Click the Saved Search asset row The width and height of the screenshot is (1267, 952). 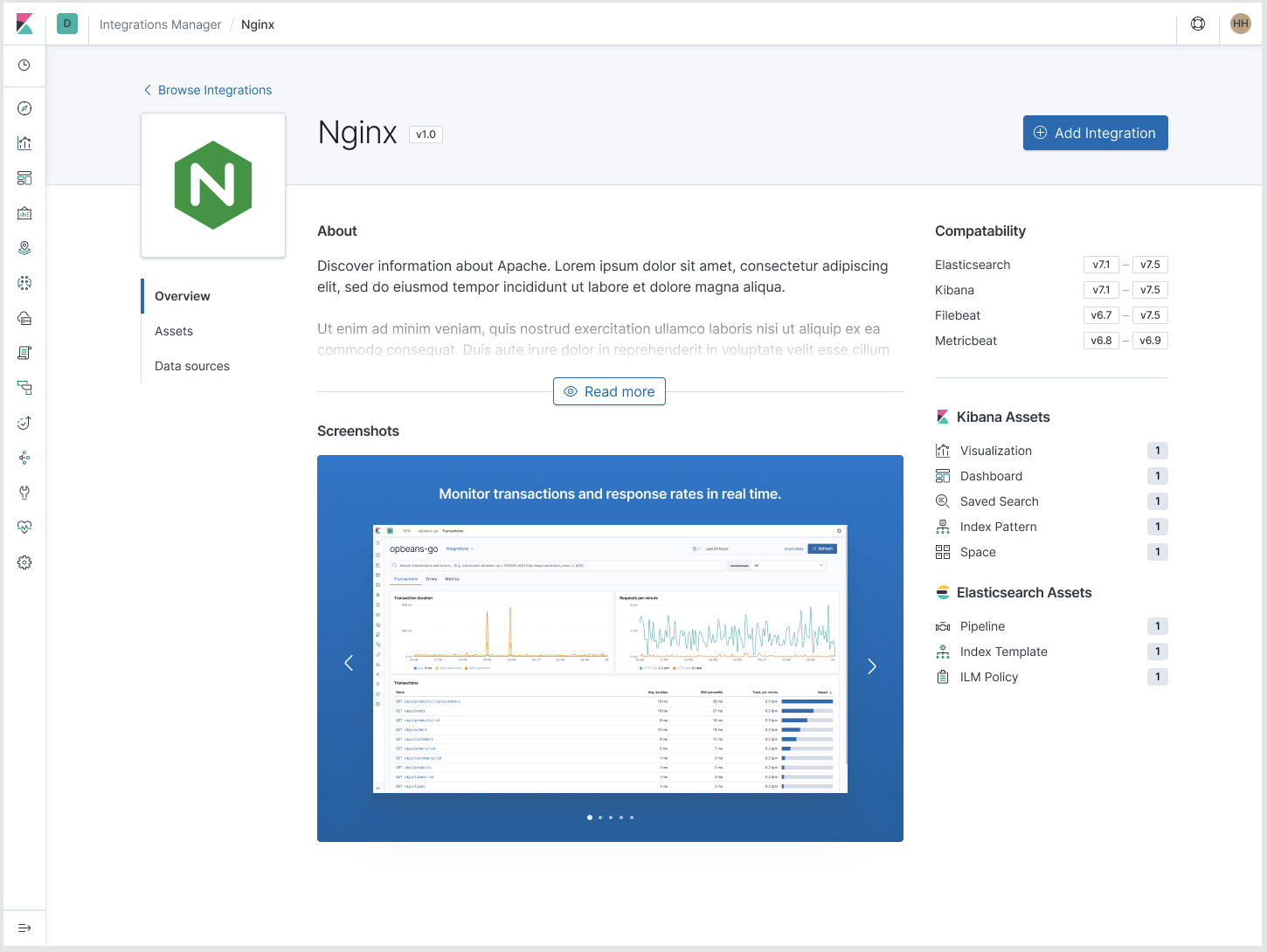tap(1051, 501)
